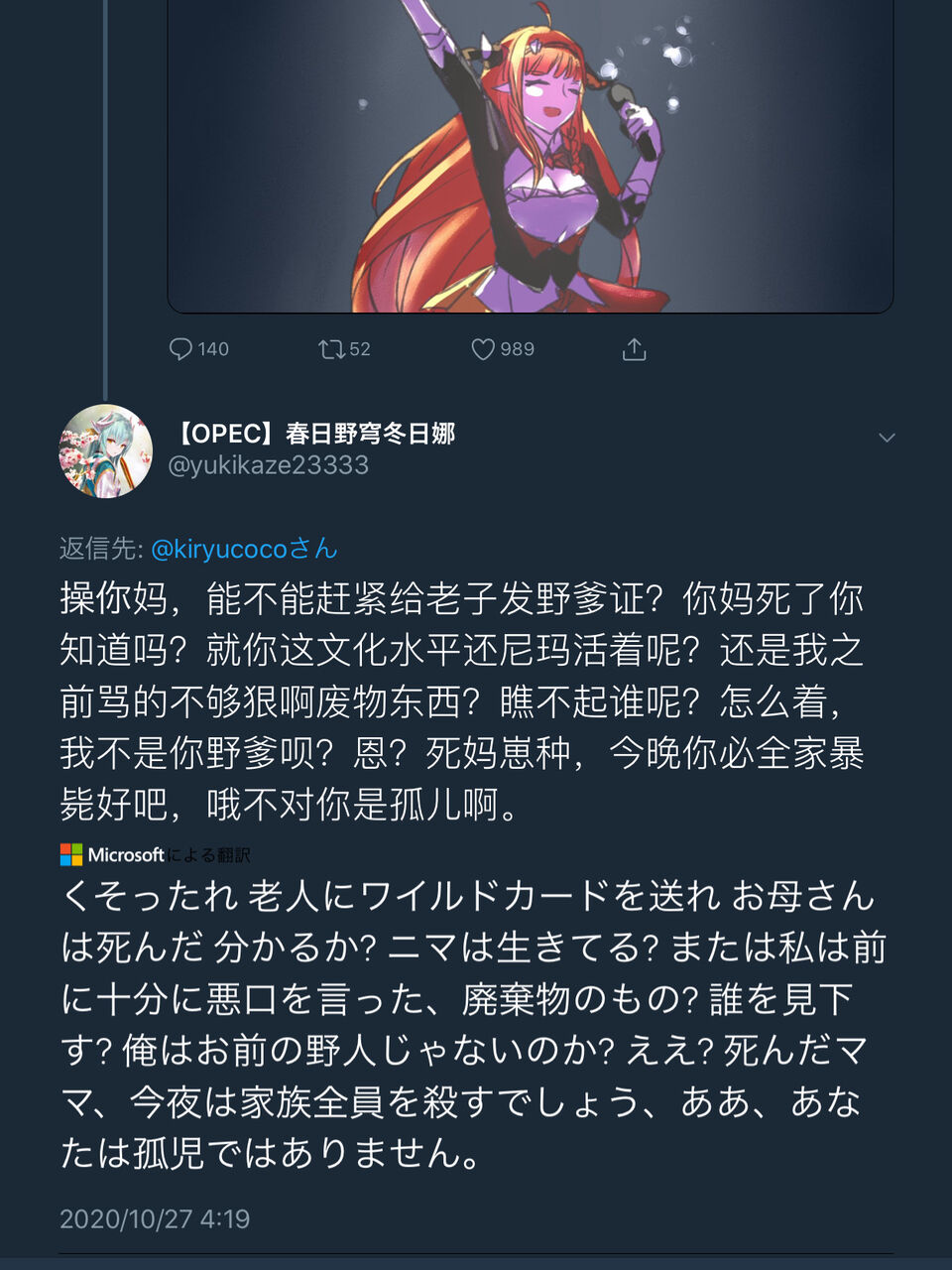Click the 2020/10/27 4:19 timestamp

tap(155, 1218)
